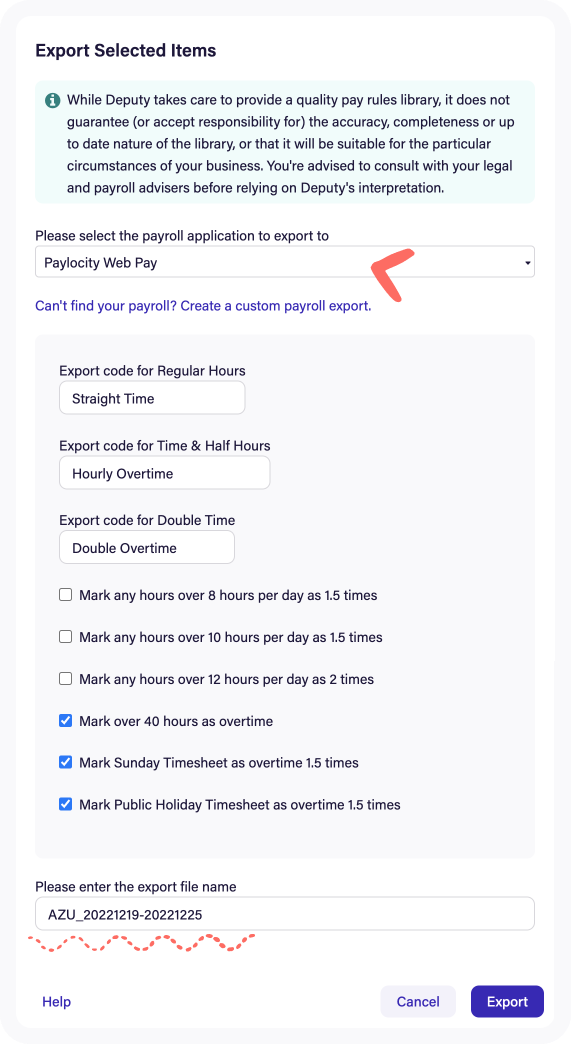Uncheck 'Mark over 40 hours as overtime'
The image size is (571, 1044).
click(x=65, y=720)
